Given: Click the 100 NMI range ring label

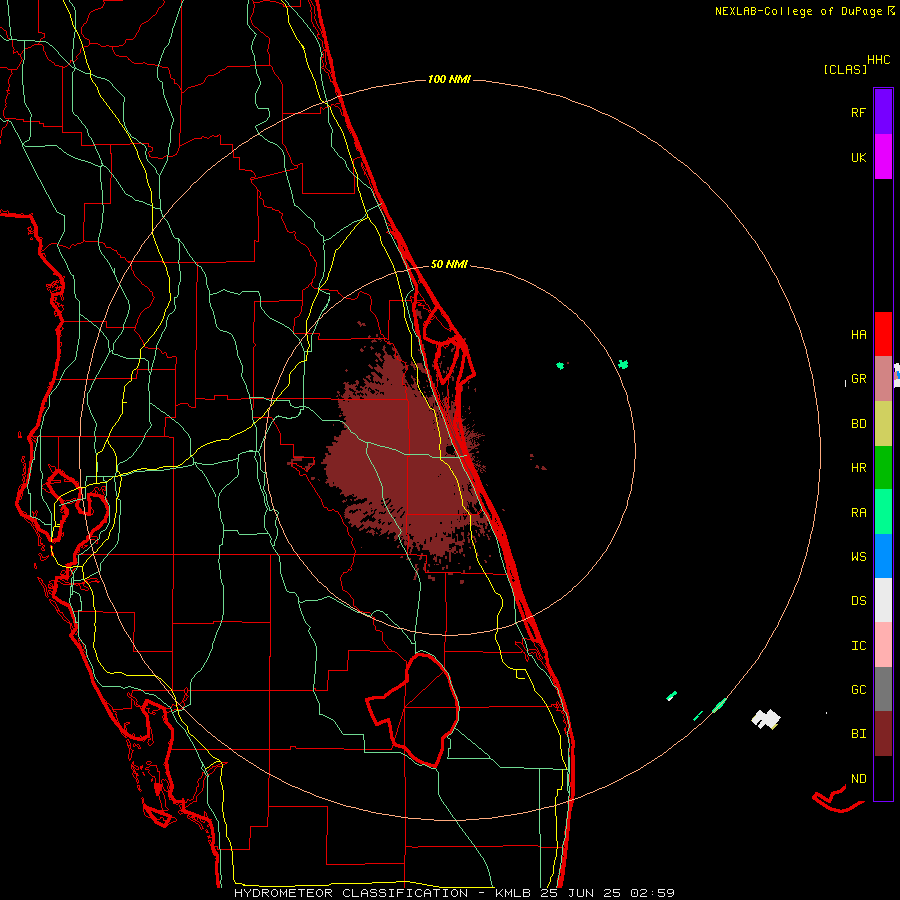Looking at the screenshot, I should pyautogui.click(x=449, y=79).
